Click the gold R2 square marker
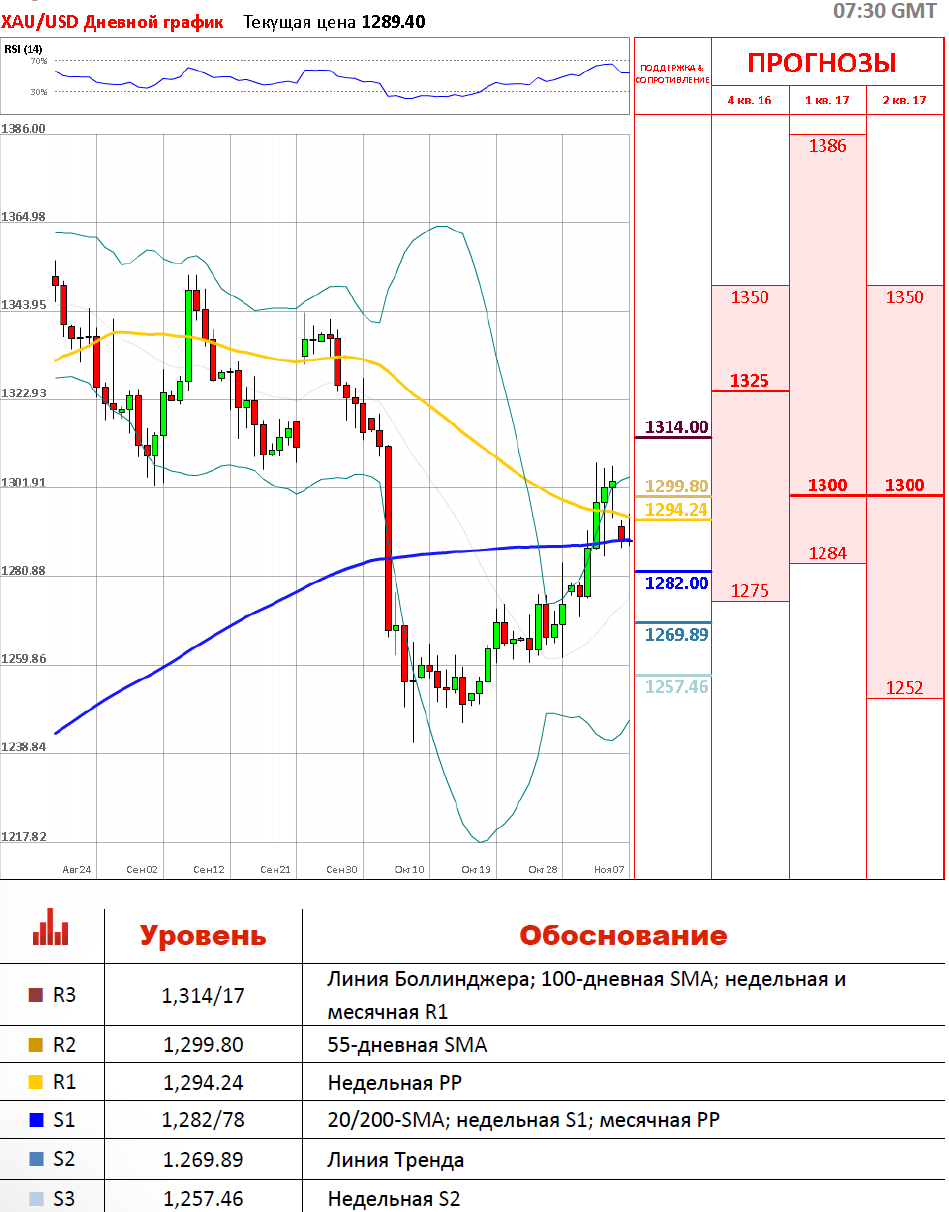The image size is (949, 1212). click(36, 1045)
